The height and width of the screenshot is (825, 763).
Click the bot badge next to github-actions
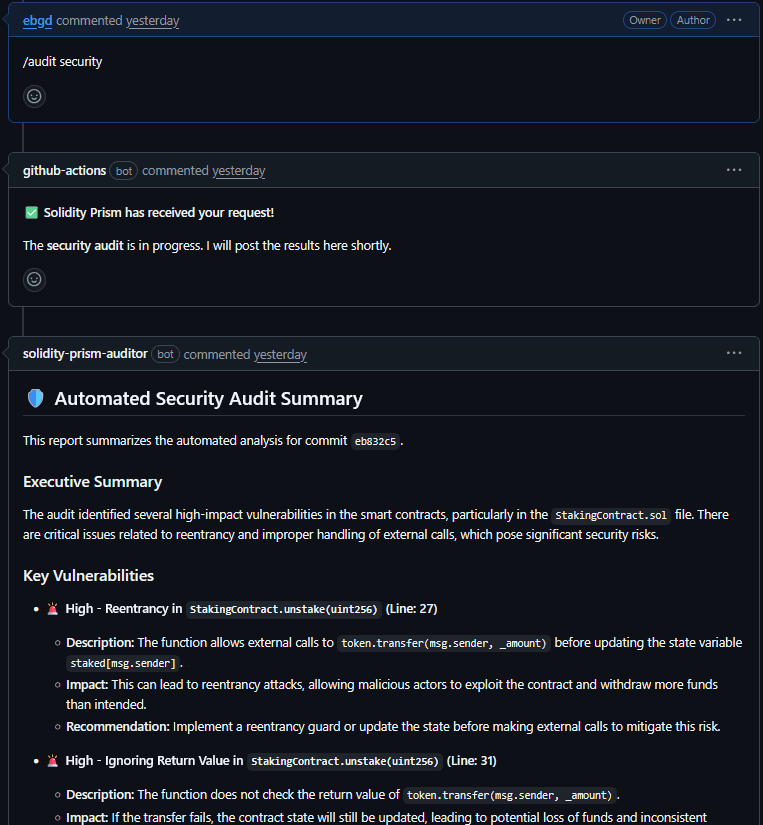(x=123, y=170)
